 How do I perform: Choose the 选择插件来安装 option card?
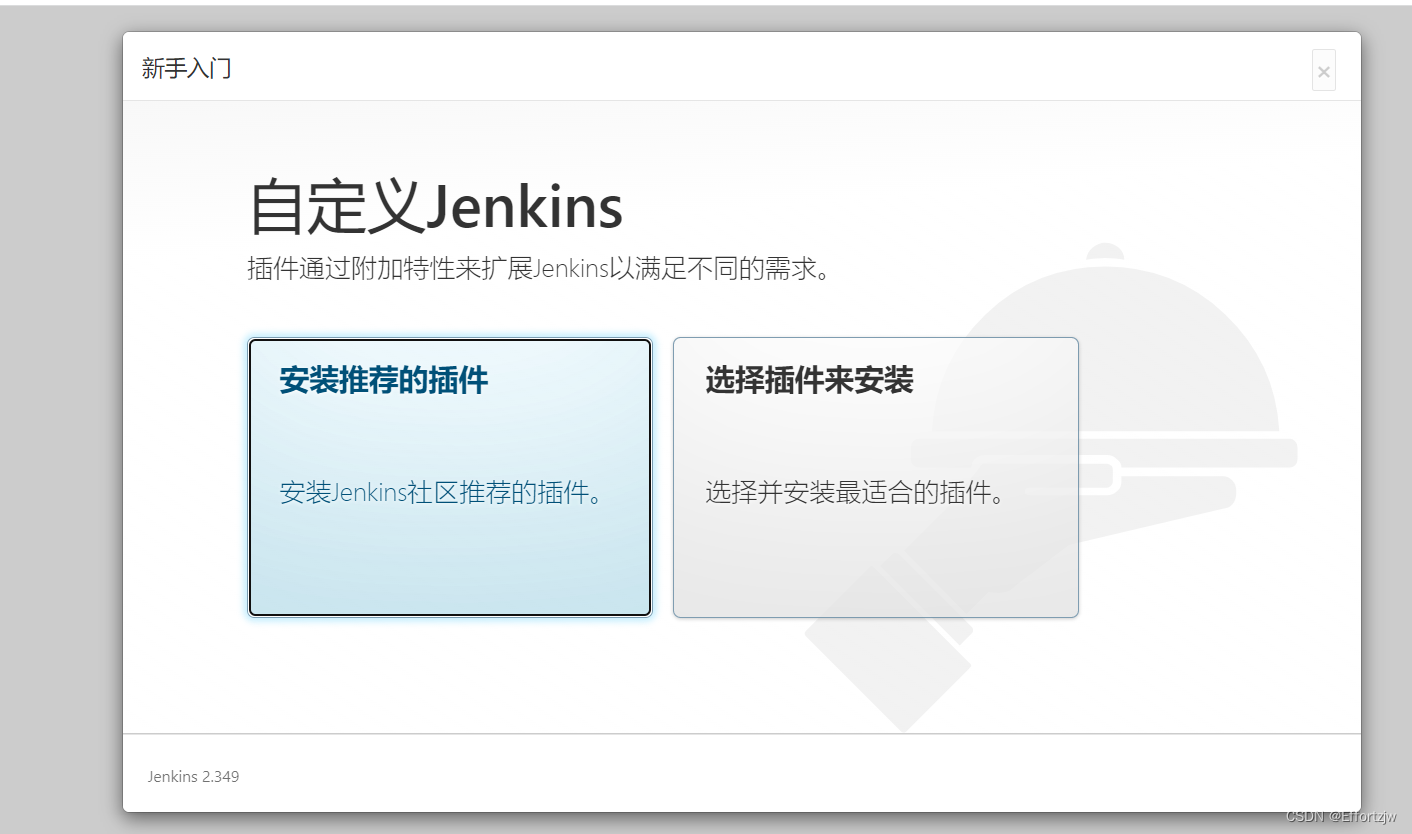tap(876, 477)
